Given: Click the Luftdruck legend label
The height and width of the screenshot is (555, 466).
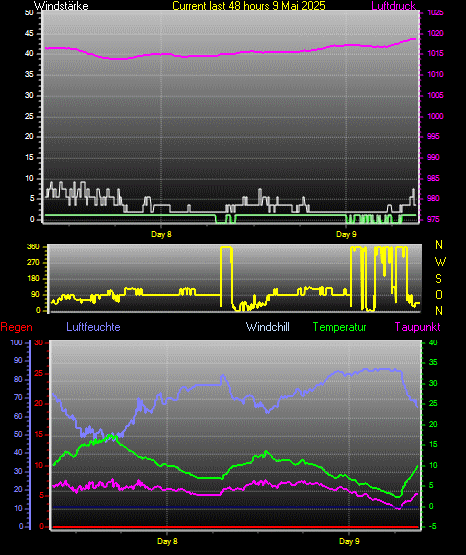Looking at the screenshot, I should click(x=393, y=6).
